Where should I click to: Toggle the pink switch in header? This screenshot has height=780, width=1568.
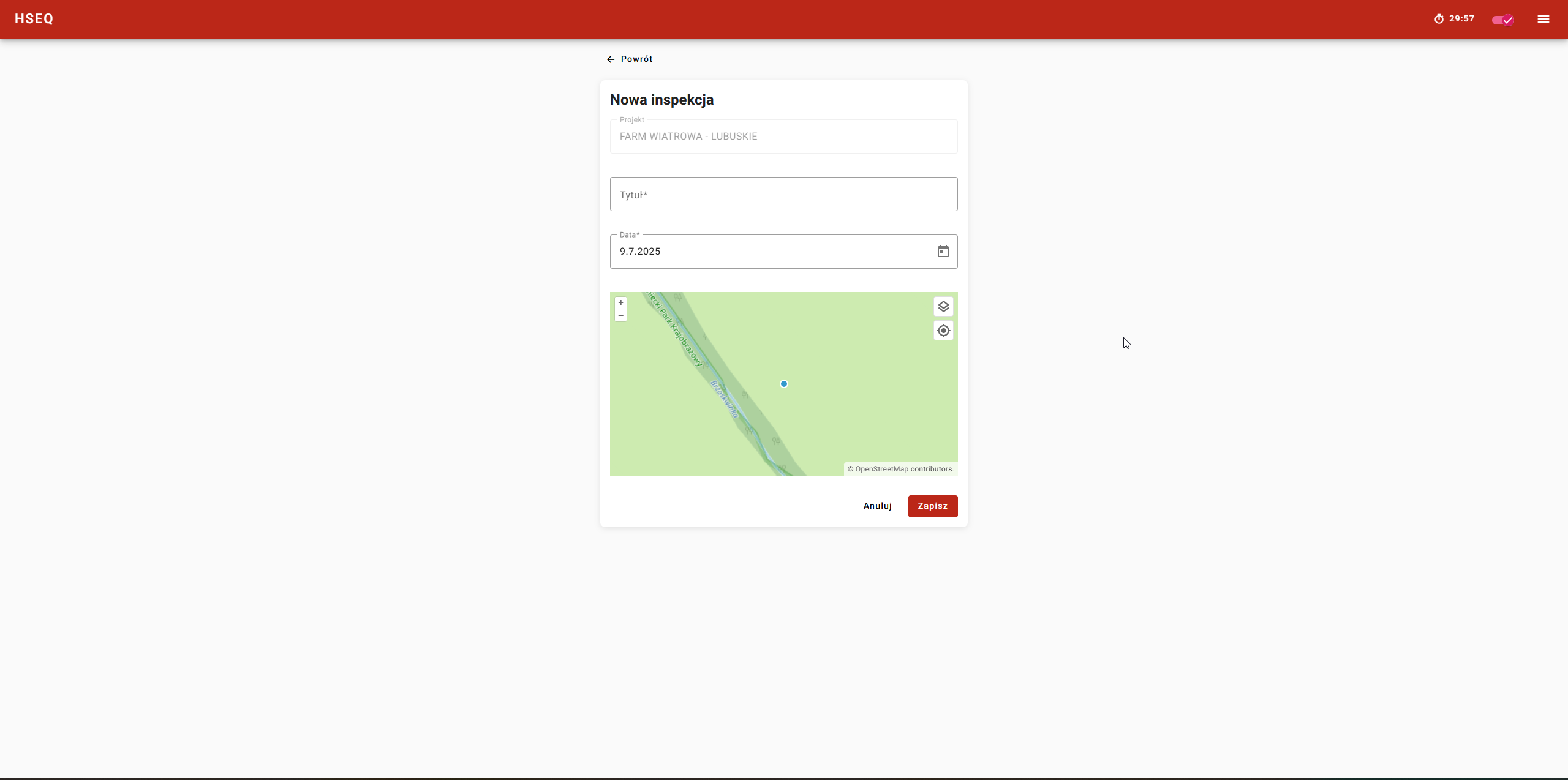[1502, 20]
